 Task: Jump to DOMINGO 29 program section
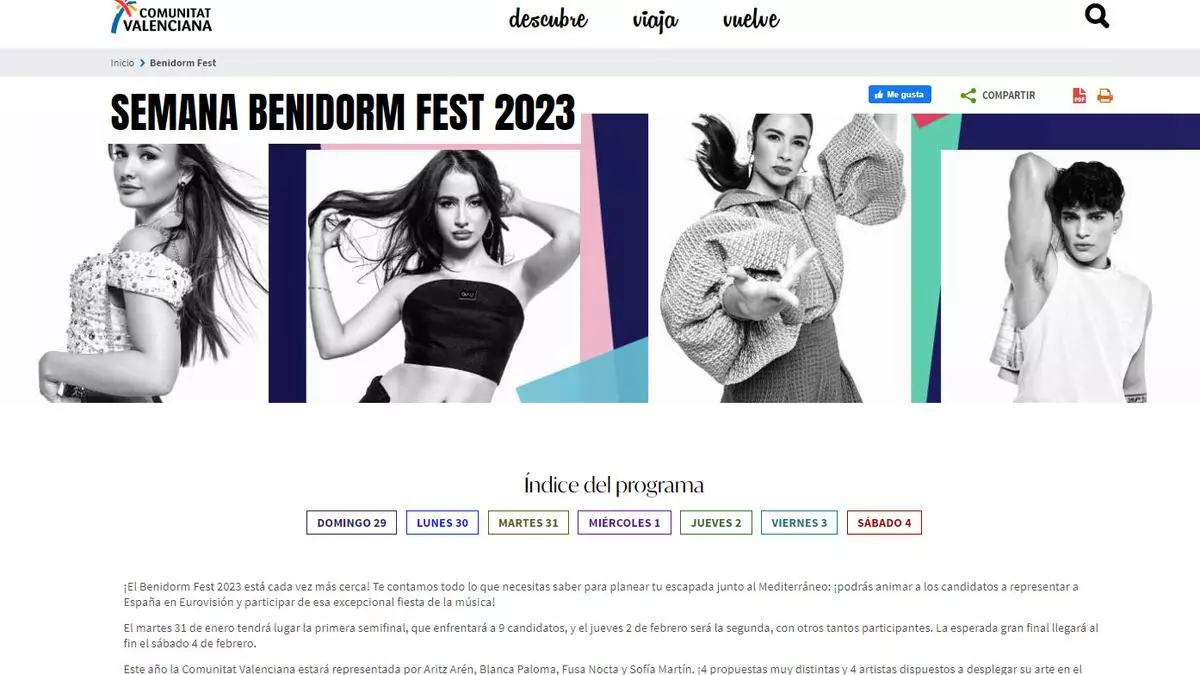(x=352, y=523)
